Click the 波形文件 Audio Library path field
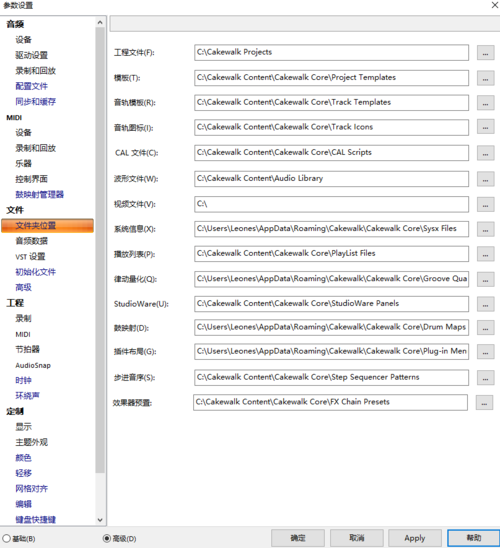 coord(331,179)
